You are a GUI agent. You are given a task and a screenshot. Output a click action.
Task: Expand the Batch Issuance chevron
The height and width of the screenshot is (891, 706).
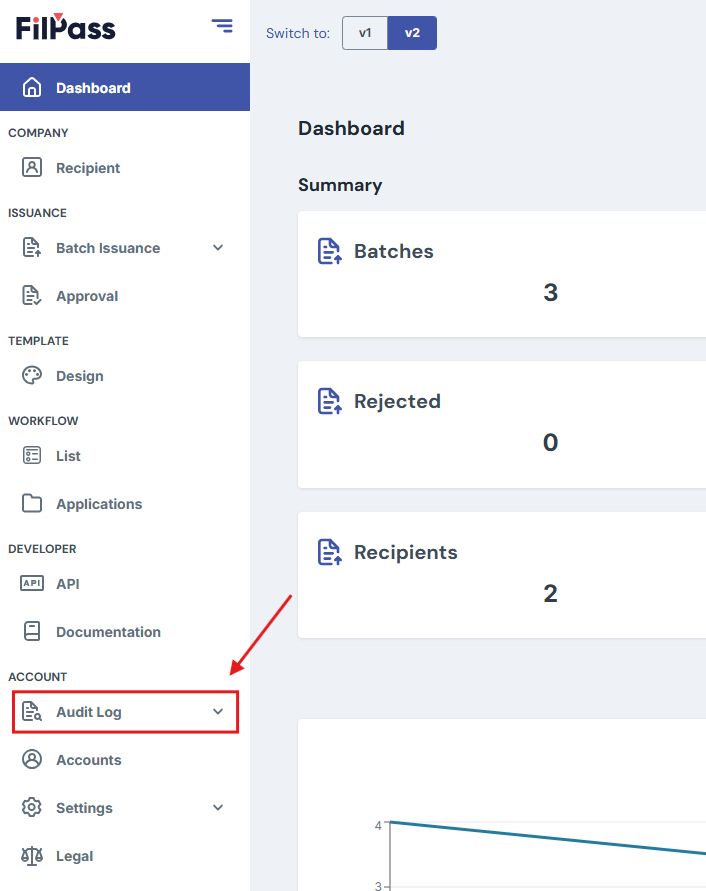(218, 248)
